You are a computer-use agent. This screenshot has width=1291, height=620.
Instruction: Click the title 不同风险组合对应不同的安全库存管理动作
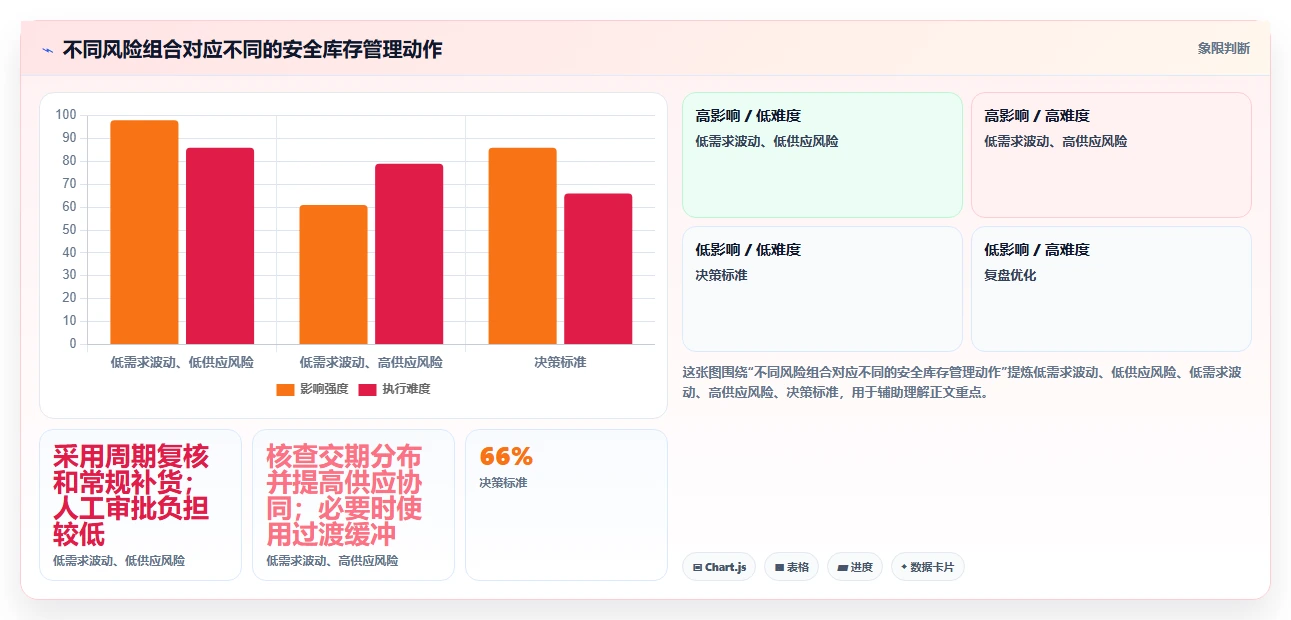point(252,49)
